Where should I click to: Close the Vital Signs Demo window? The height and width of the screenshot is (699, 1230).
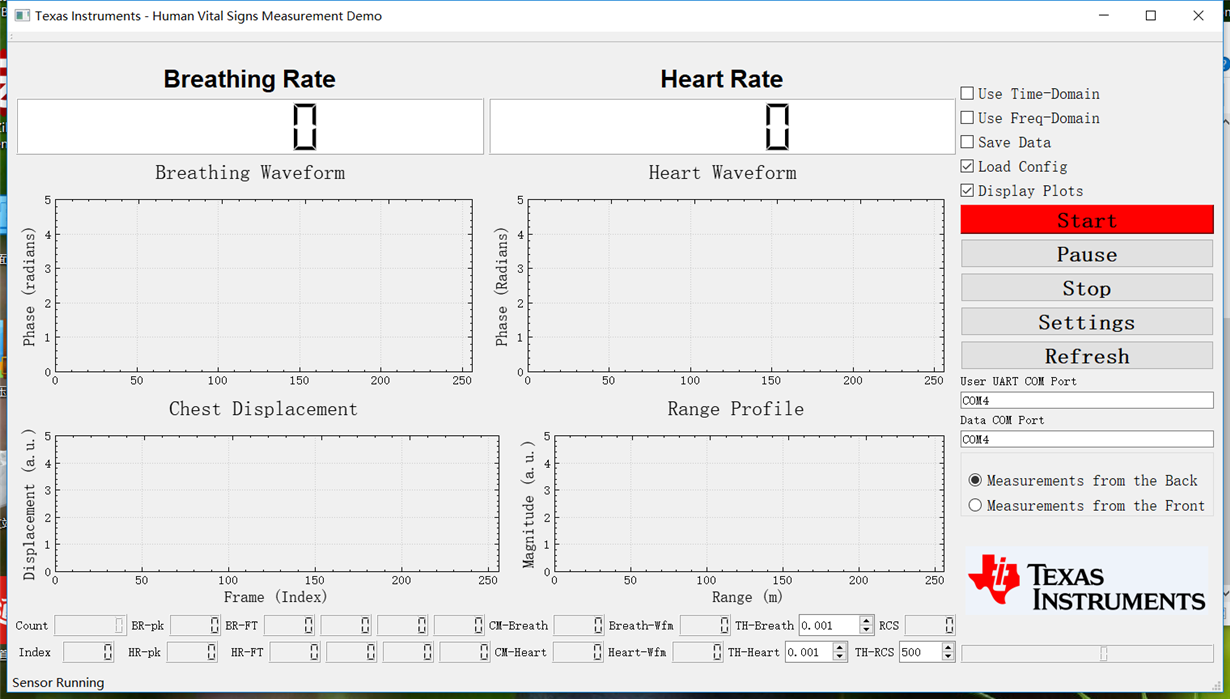[1198, 16]
